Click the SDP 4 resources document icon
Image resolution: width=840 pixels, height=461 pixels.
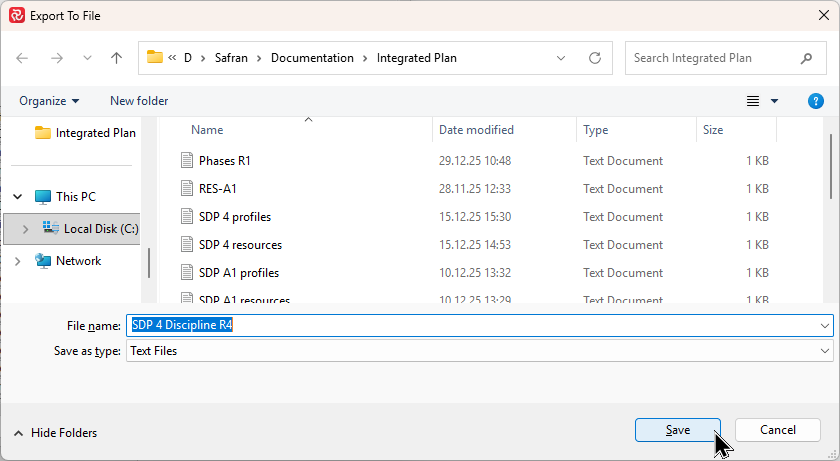187,244
